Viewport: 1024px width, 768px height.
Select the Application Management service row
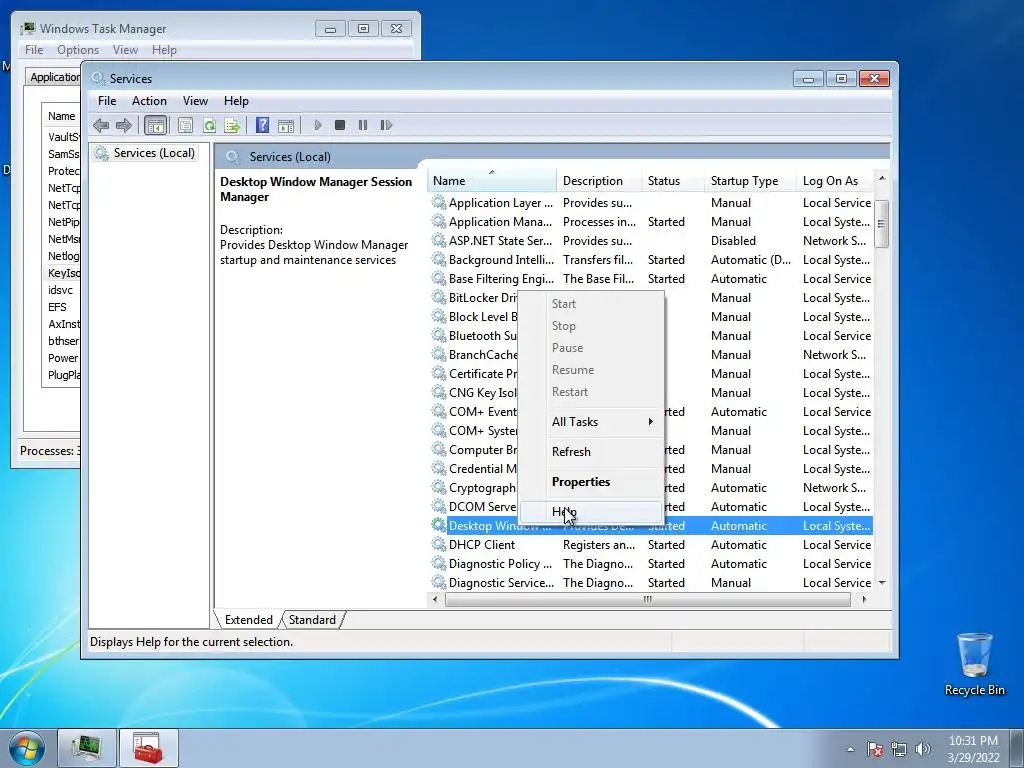[650, 221]
